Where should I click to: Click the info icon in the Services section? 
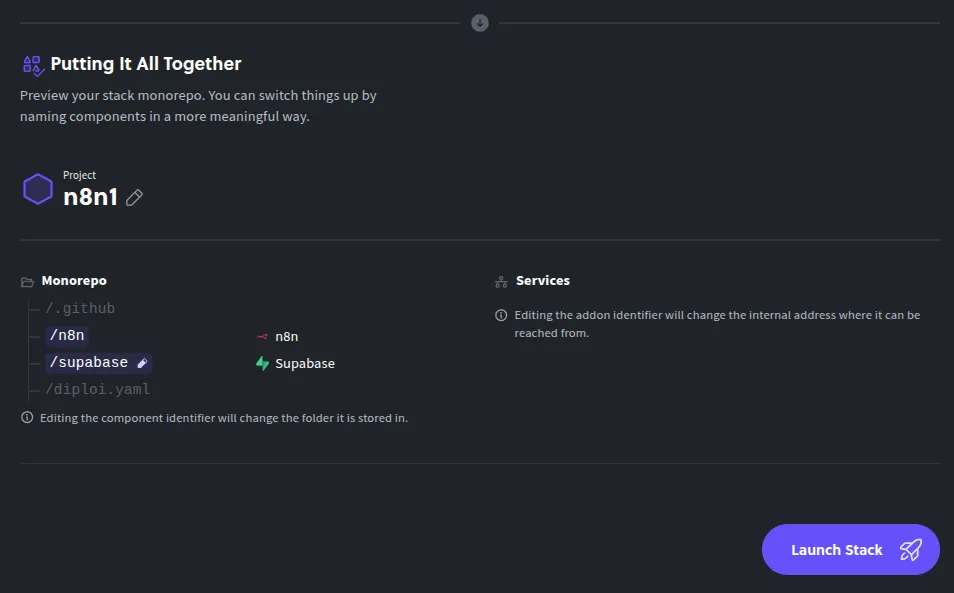click(x=500, y=314)
